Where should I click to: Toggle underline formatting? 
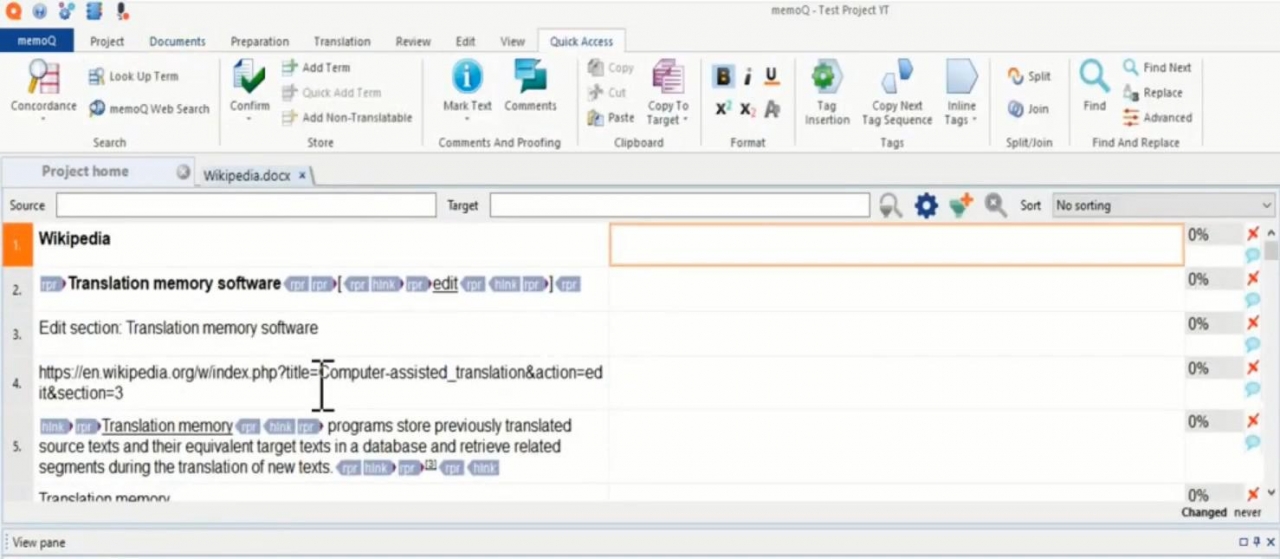tap(771, 77)
